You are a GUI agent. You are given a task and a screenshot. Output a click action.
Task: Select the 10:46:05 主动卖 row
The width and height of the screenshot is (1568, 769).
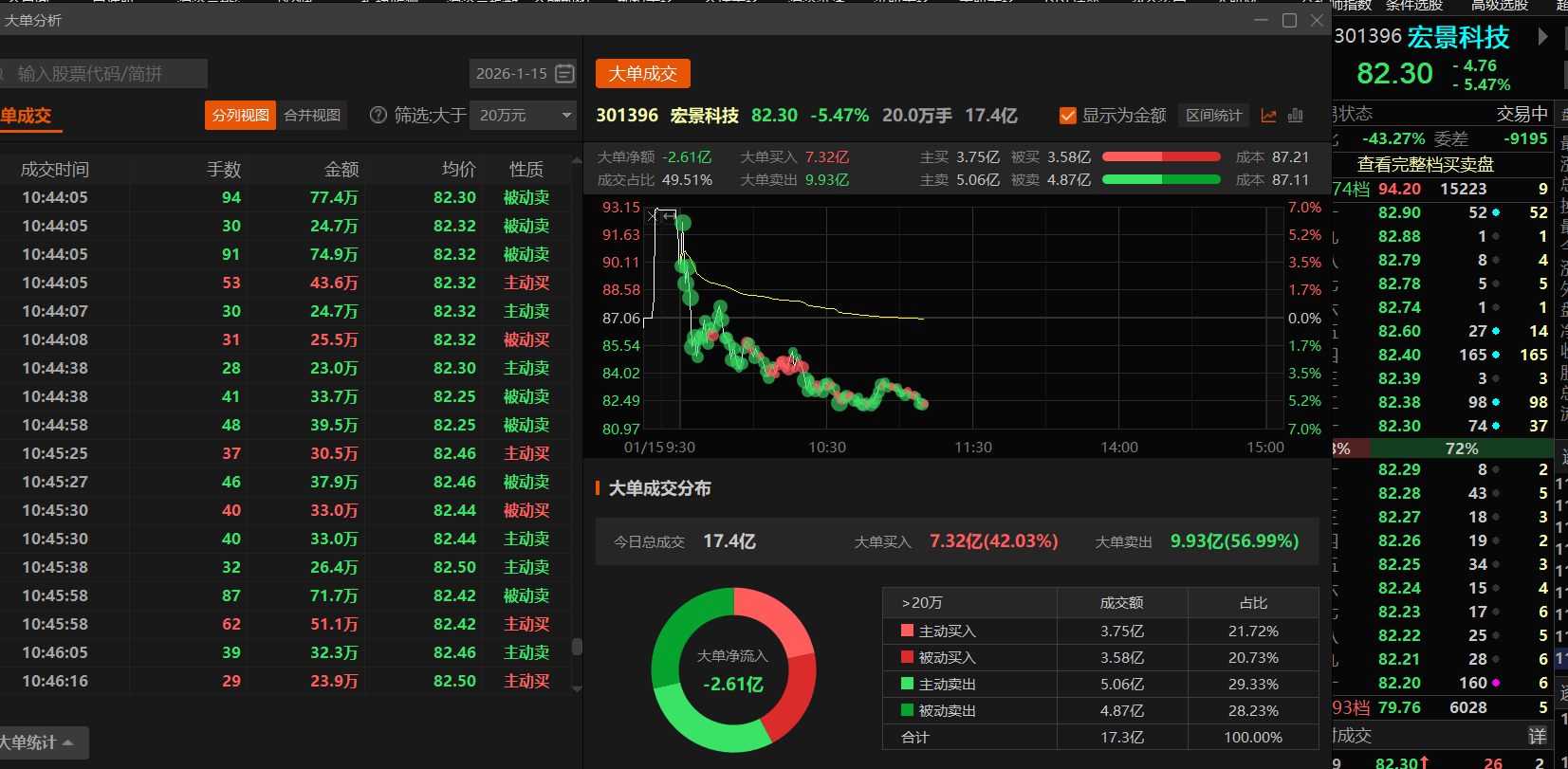[286, 652]
